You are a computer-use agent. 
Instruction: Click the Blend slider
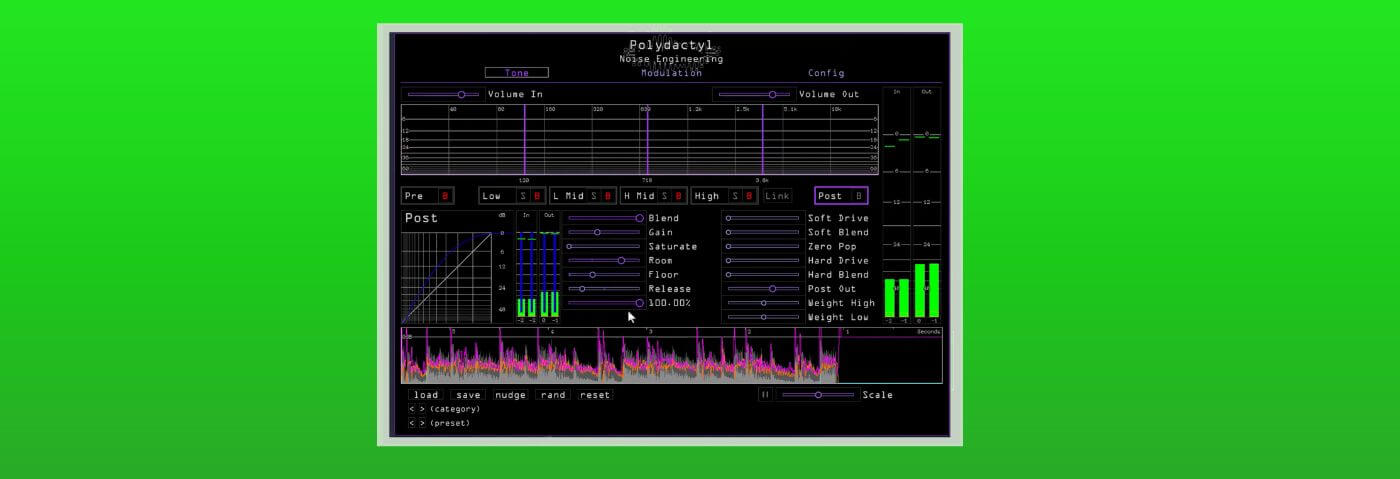coord(605,218)
